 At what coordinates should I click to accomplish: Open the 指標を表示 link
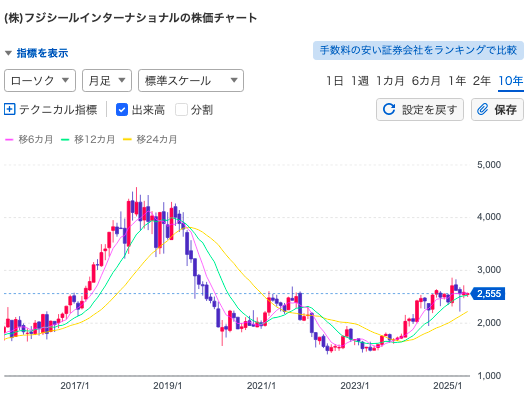point(42,53)
